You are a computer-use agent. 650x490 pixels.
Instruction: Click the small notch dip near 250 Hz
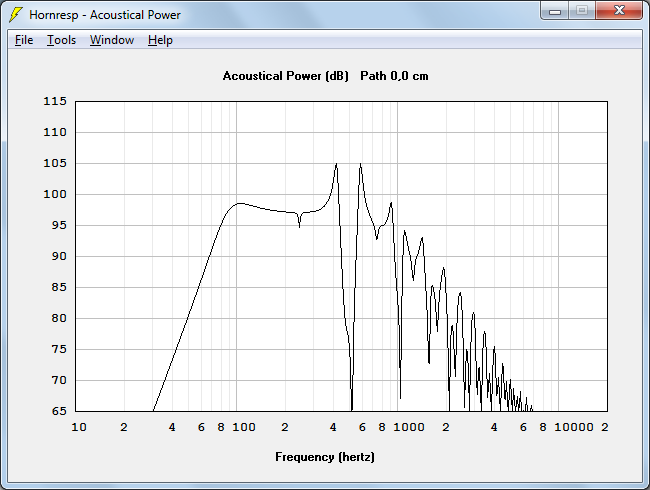click(x=299, y=226)
